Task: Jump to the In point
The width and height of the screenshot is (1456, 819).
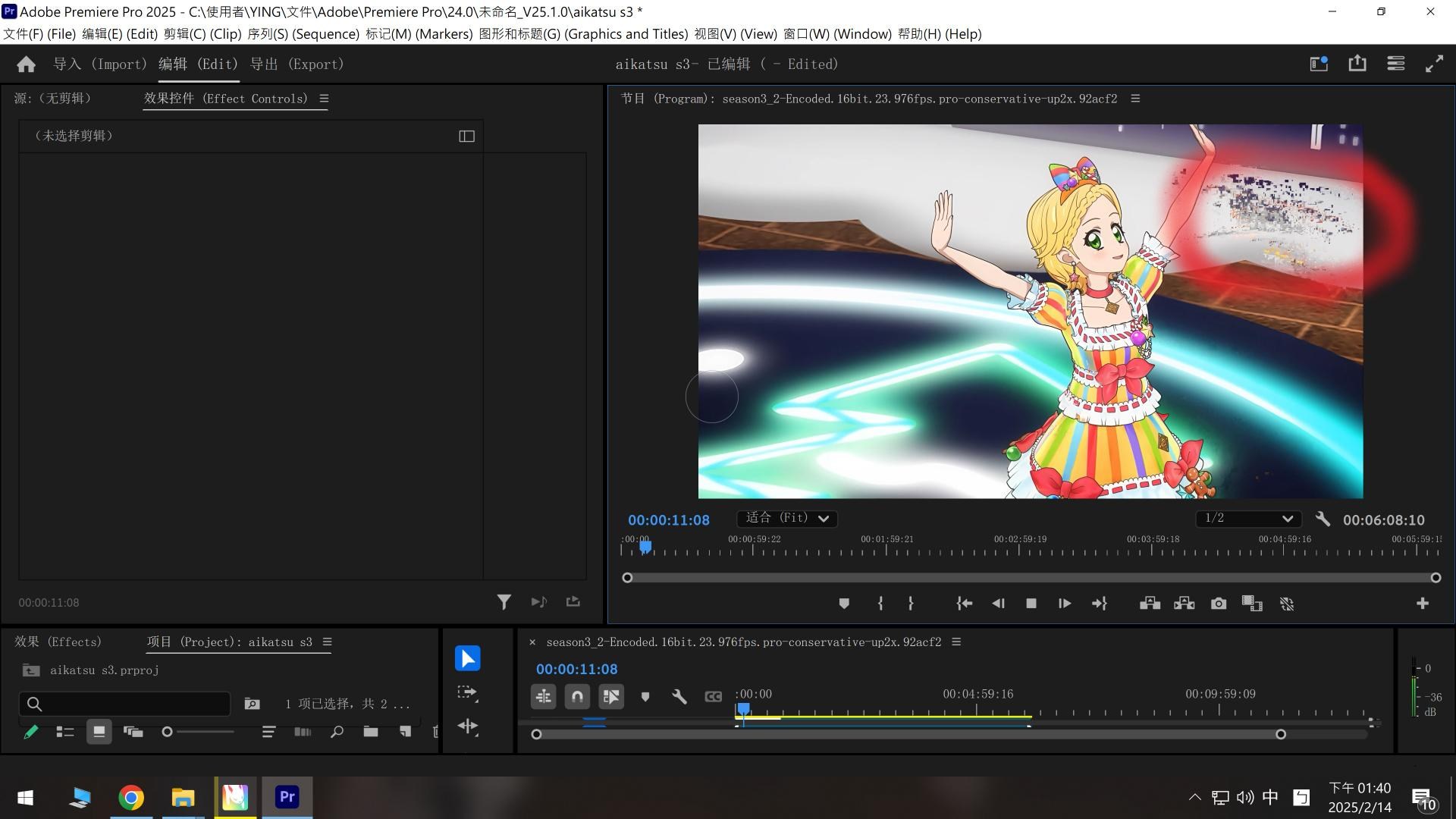Action: tap(964, 604)
